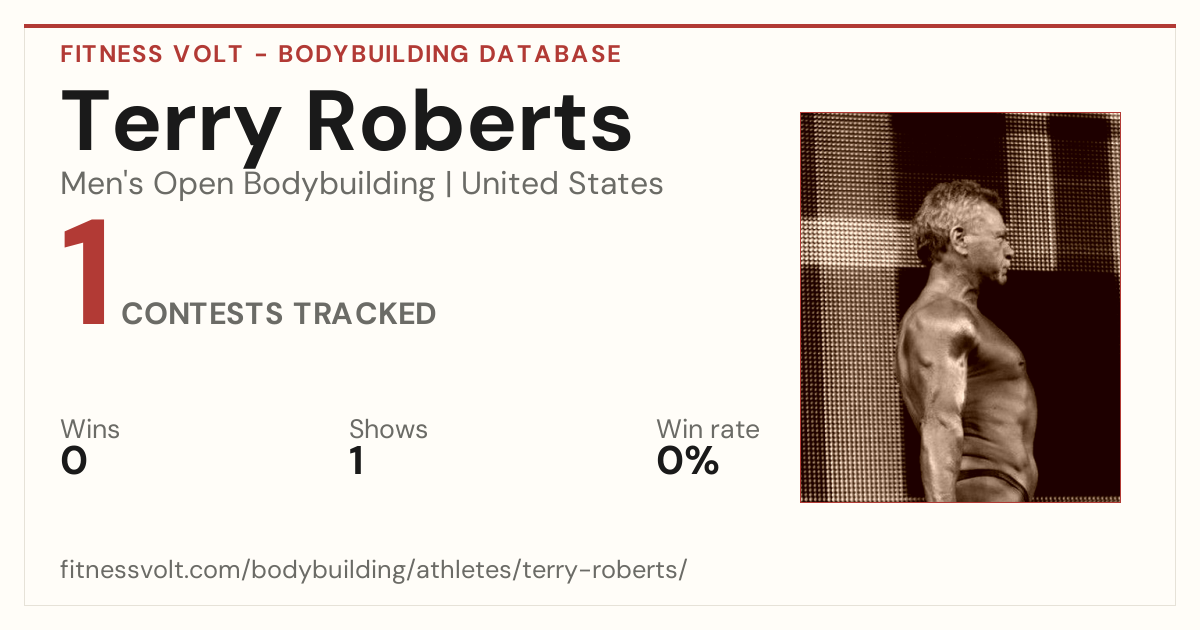This screenshot has height=630, width=1200.
Task: Click the surname Roberts in heading
Action: (x=469, y=120)
